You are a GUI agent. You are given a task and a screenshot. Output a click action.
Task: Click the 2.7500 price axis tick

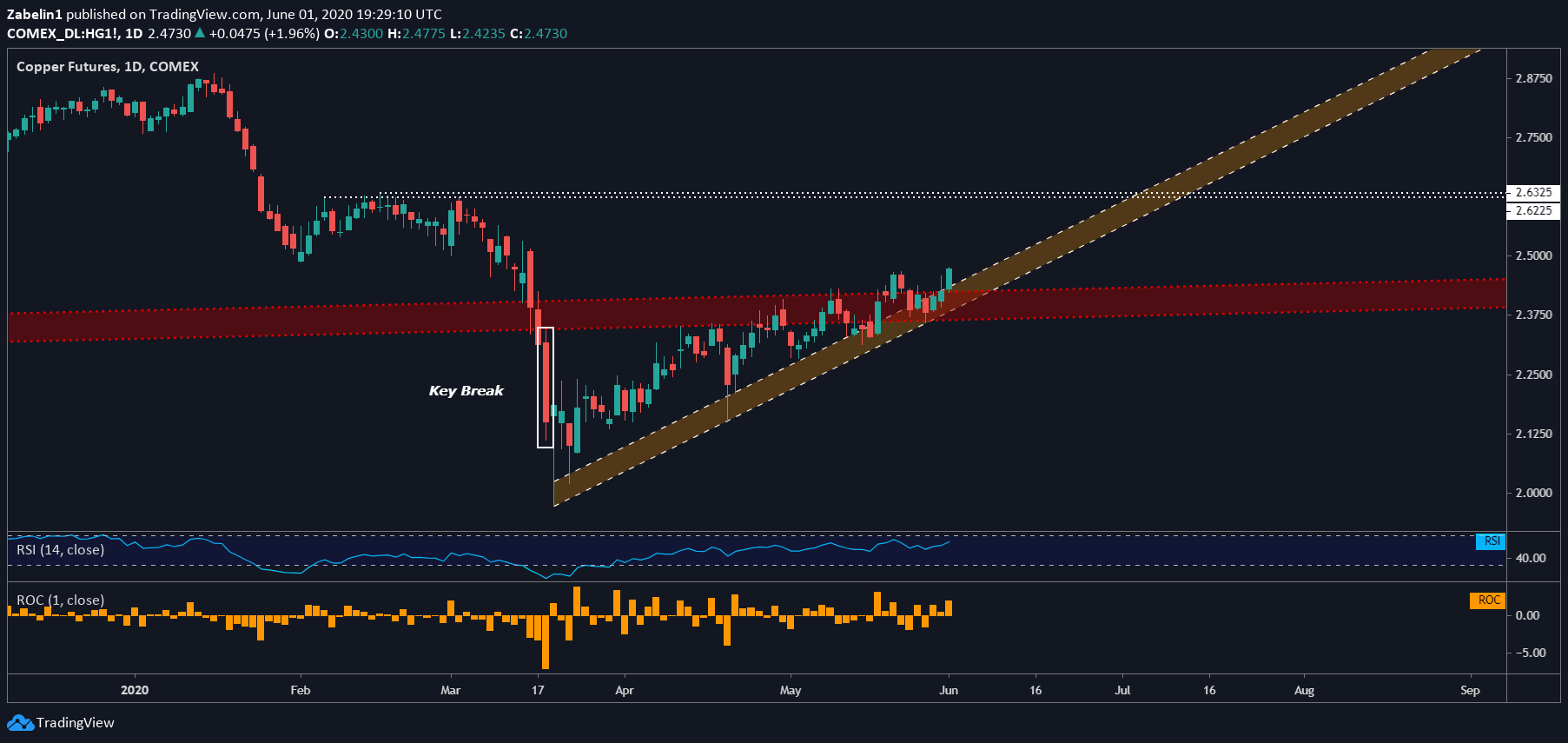[1533, 137]
